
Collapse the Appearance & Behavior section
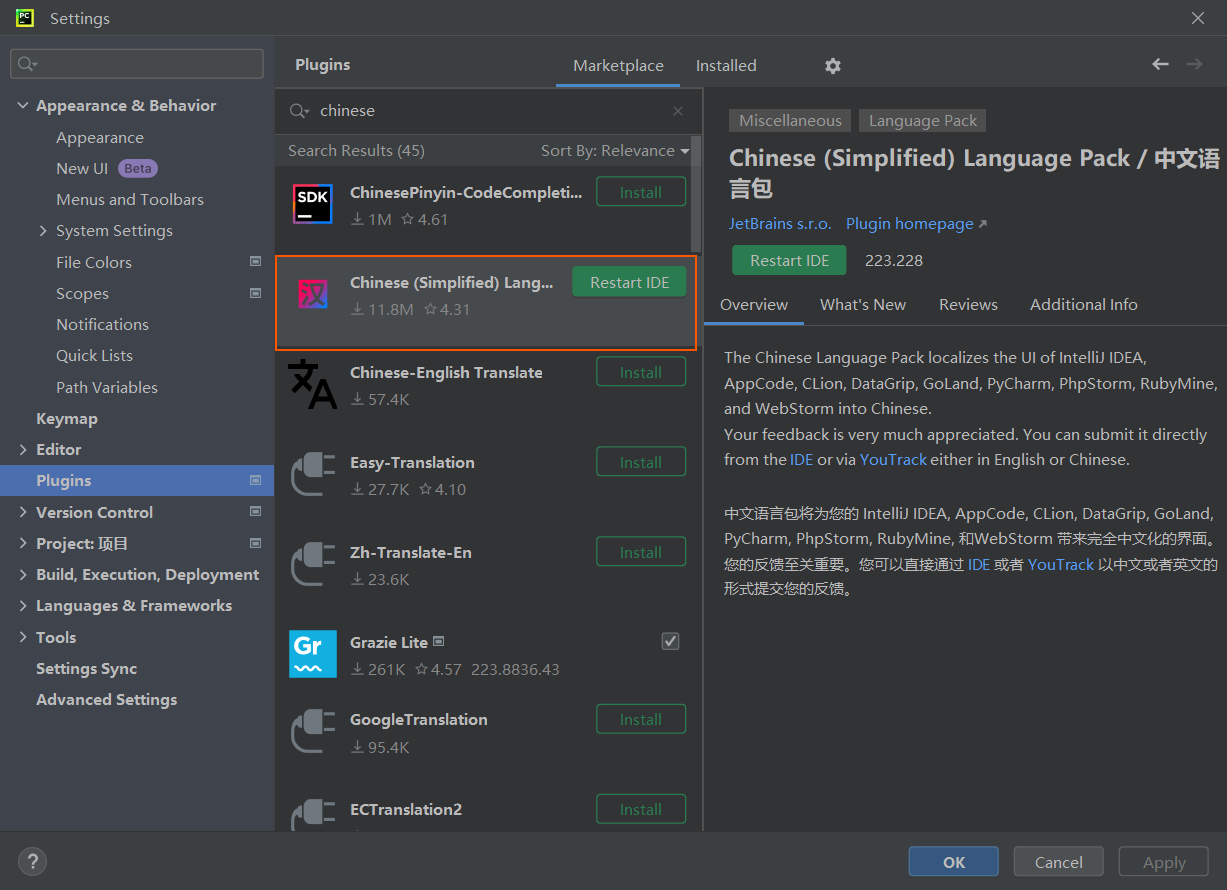click(x=23, y=106)
